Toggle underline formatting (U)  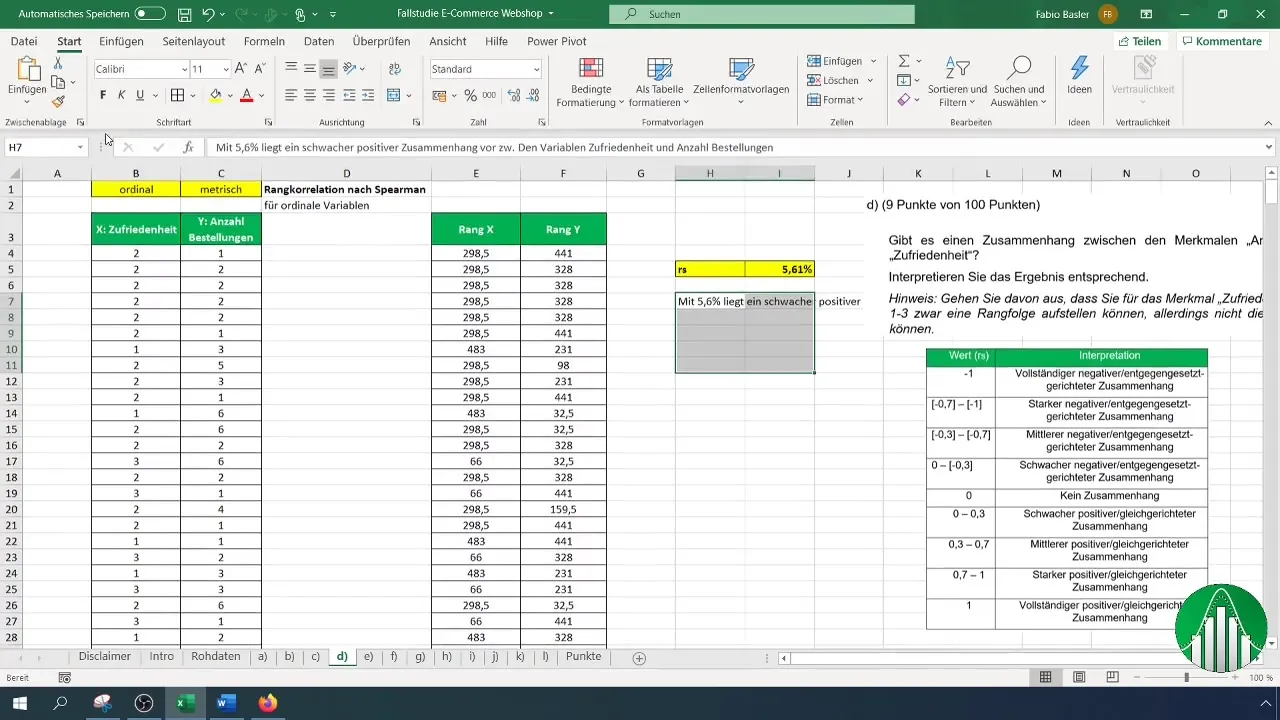(x=140, y=96)
